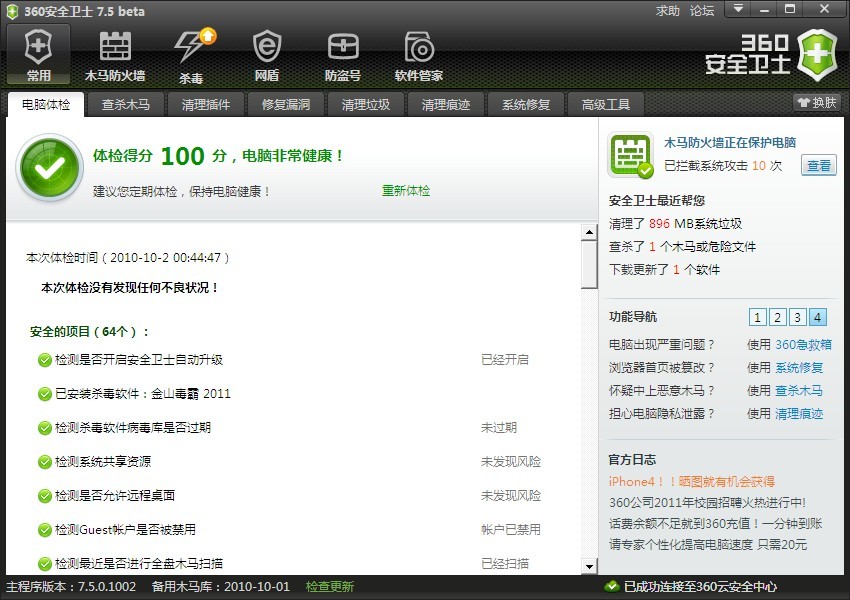Click the large green health checkmark icon
This screenshot has height=600, width=850.
pyautogui.click(x=49, y=167)
